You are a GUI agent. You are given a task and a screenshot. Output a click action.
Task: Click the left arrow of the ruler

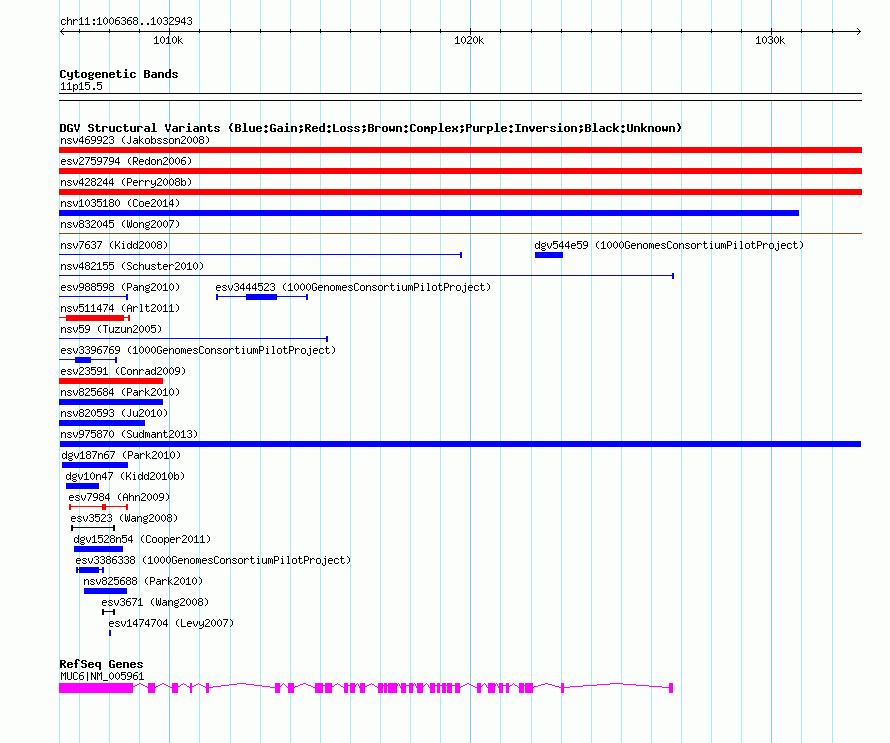coord(62,31)
